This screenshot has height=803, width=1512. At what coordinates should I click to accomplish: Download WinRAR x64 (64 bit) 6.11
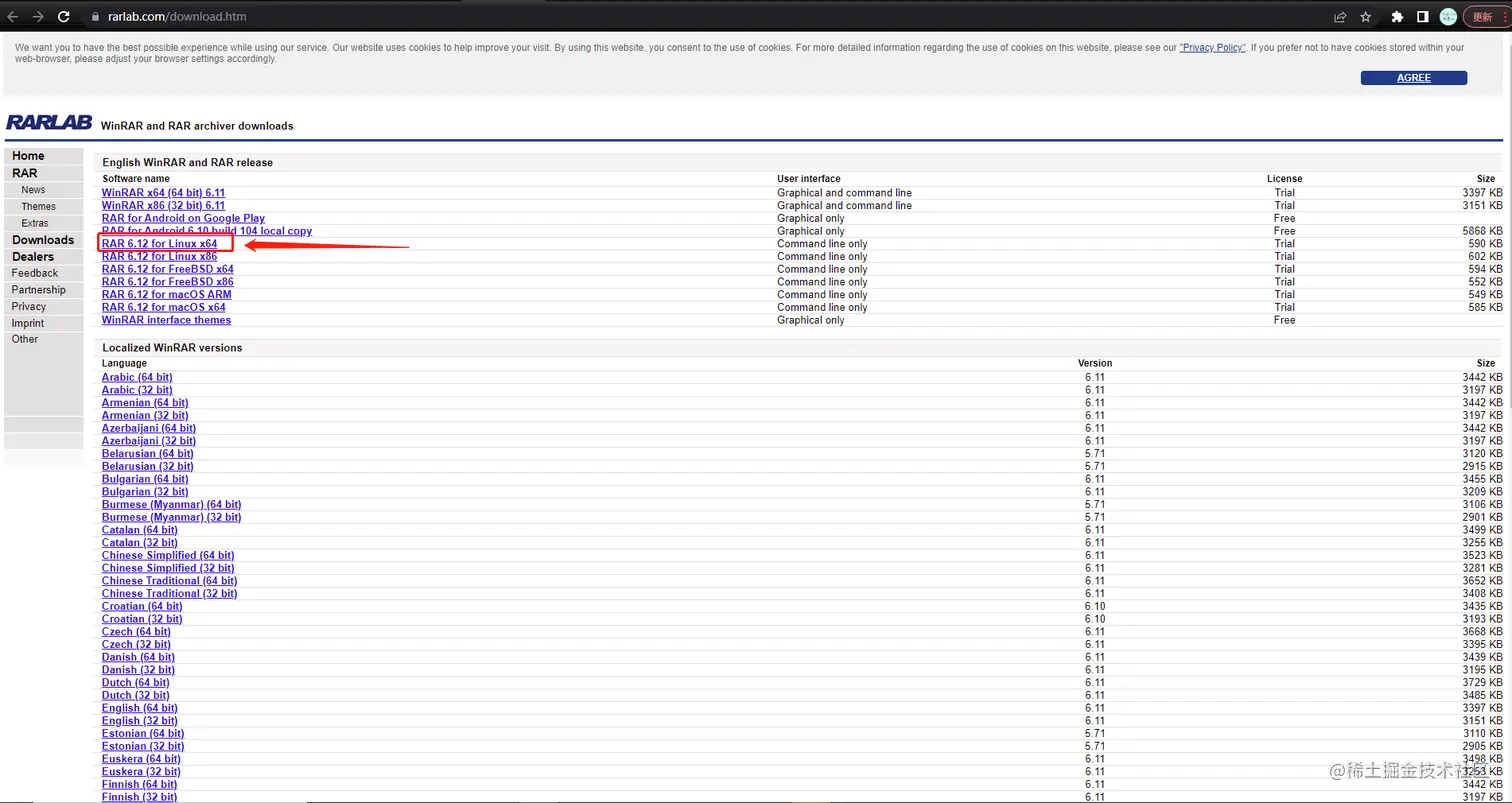[163, 193]
